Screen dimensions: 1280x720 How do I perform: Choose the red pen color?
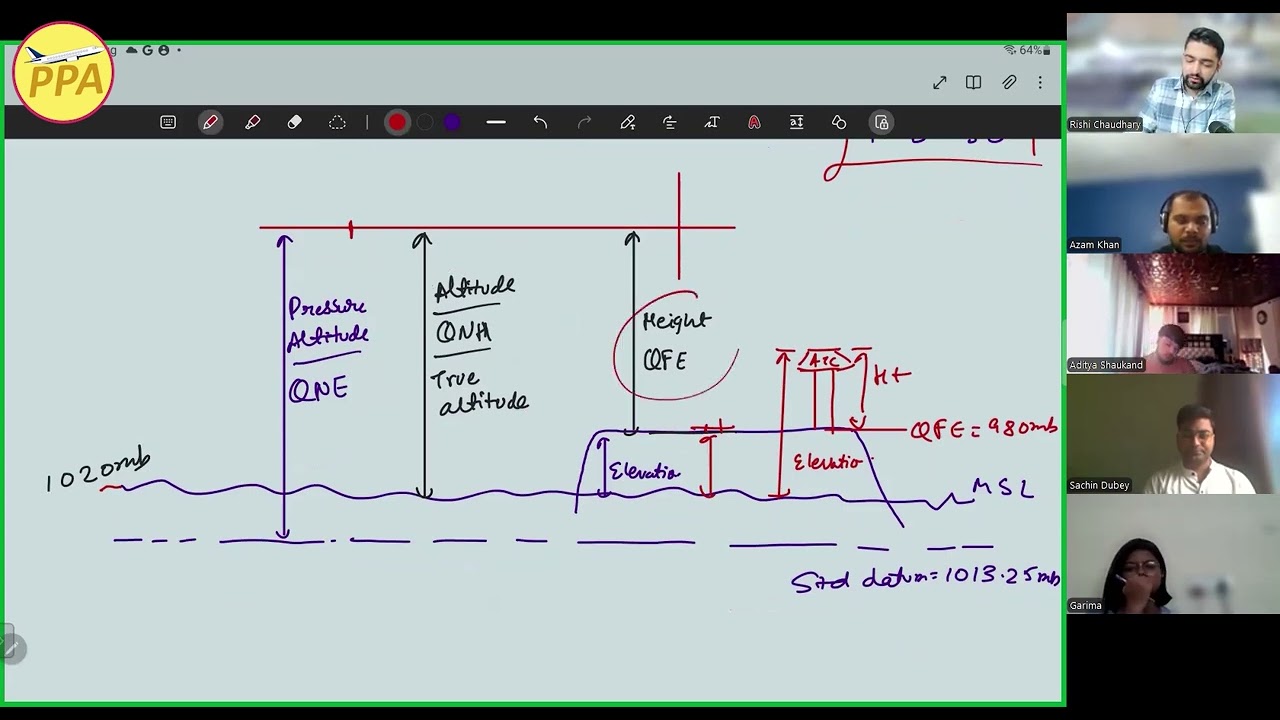tap(397, 122)
